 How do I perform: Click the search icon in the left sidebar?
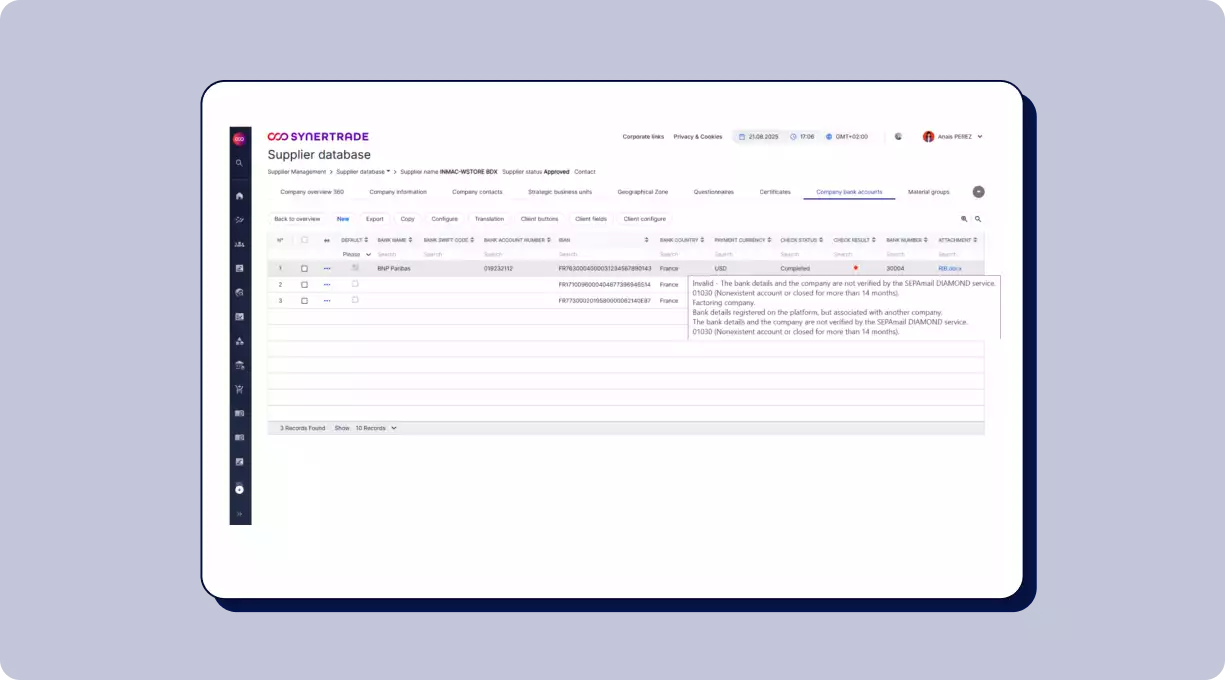pos(239,162)
